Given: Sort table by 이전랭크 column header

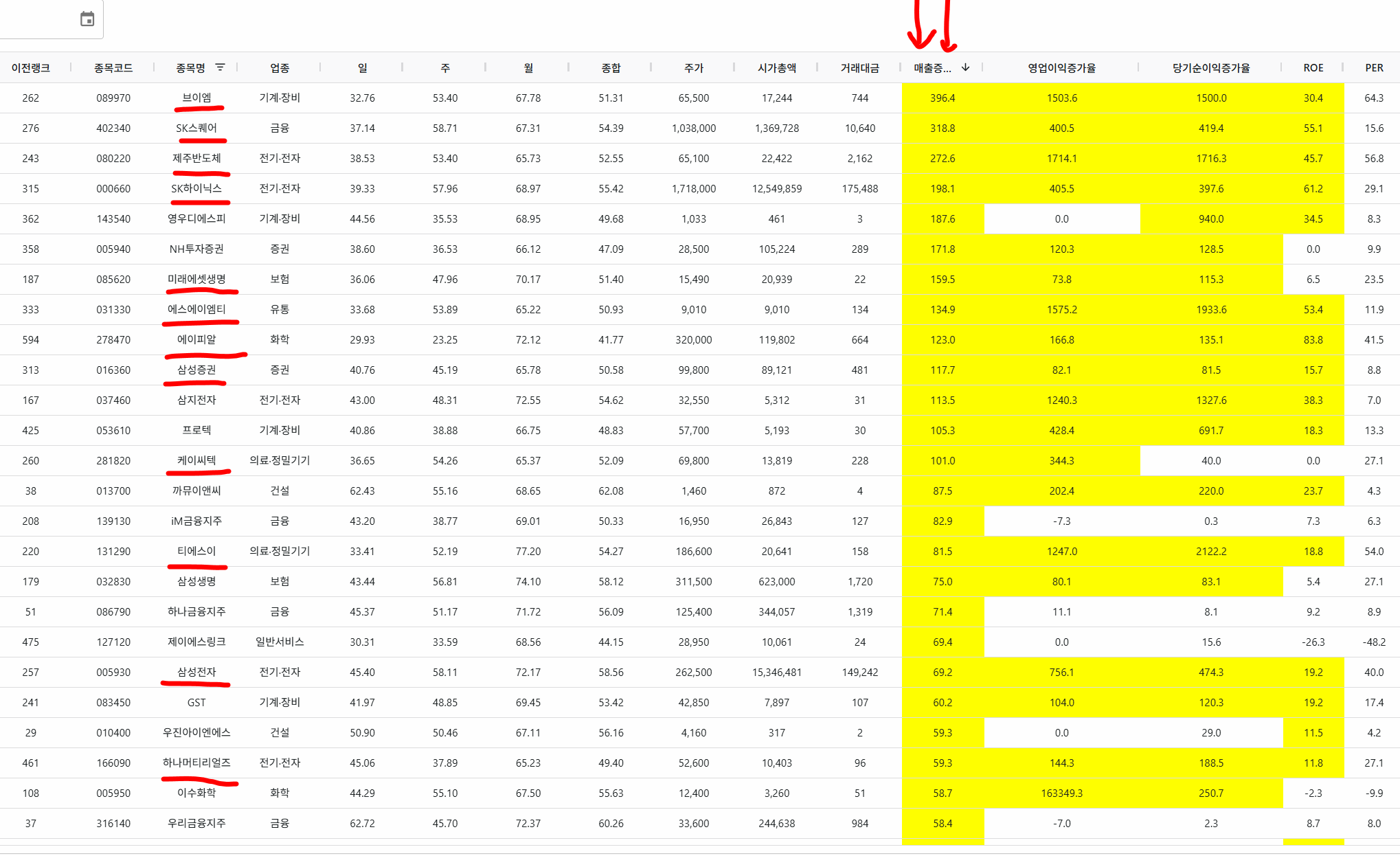Looking at the screenshot, I should click(x=31, y=68).
